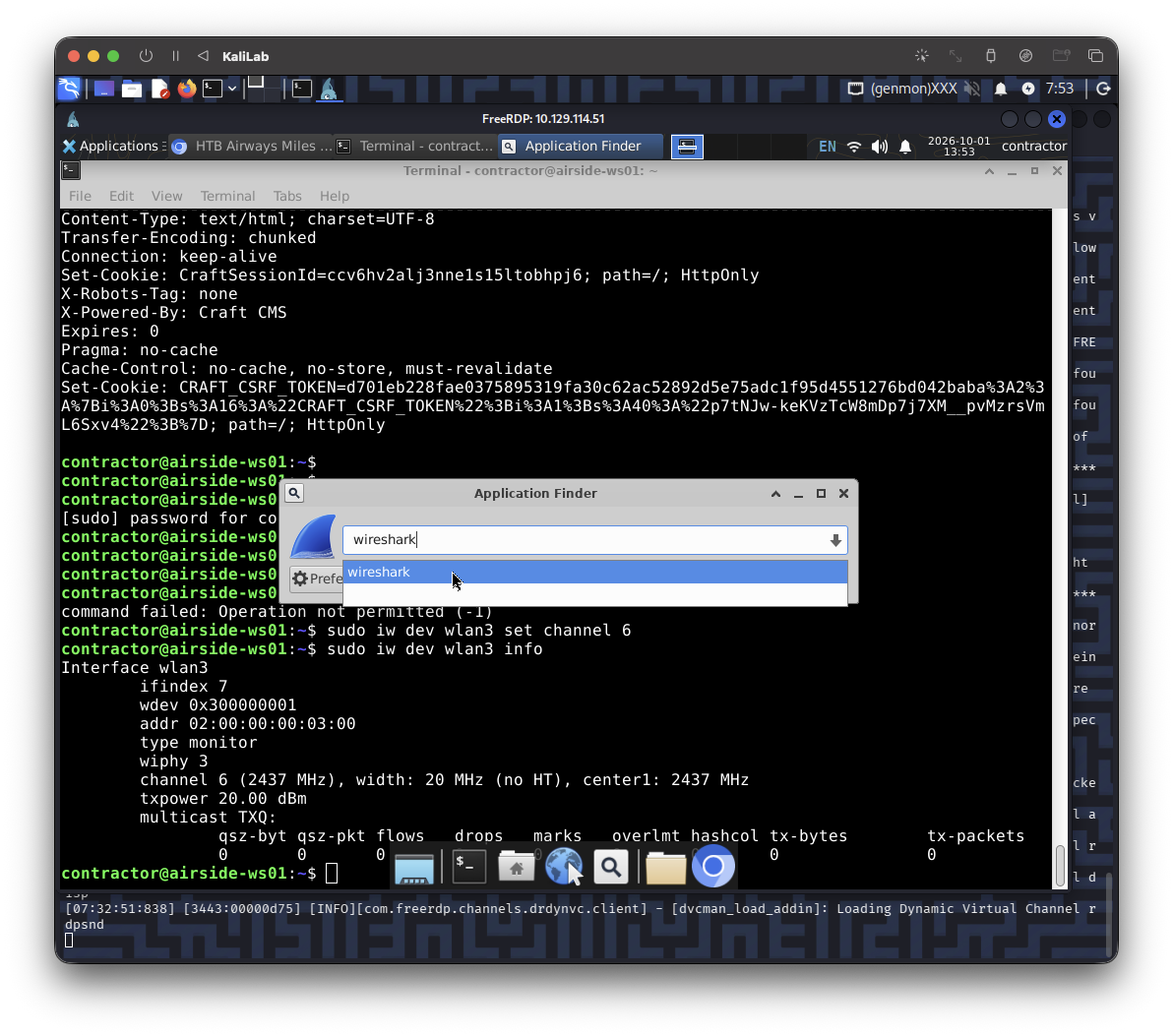Launch terminal emulator from the remote dock
1173x1036 pixels.
click(469, 867)
